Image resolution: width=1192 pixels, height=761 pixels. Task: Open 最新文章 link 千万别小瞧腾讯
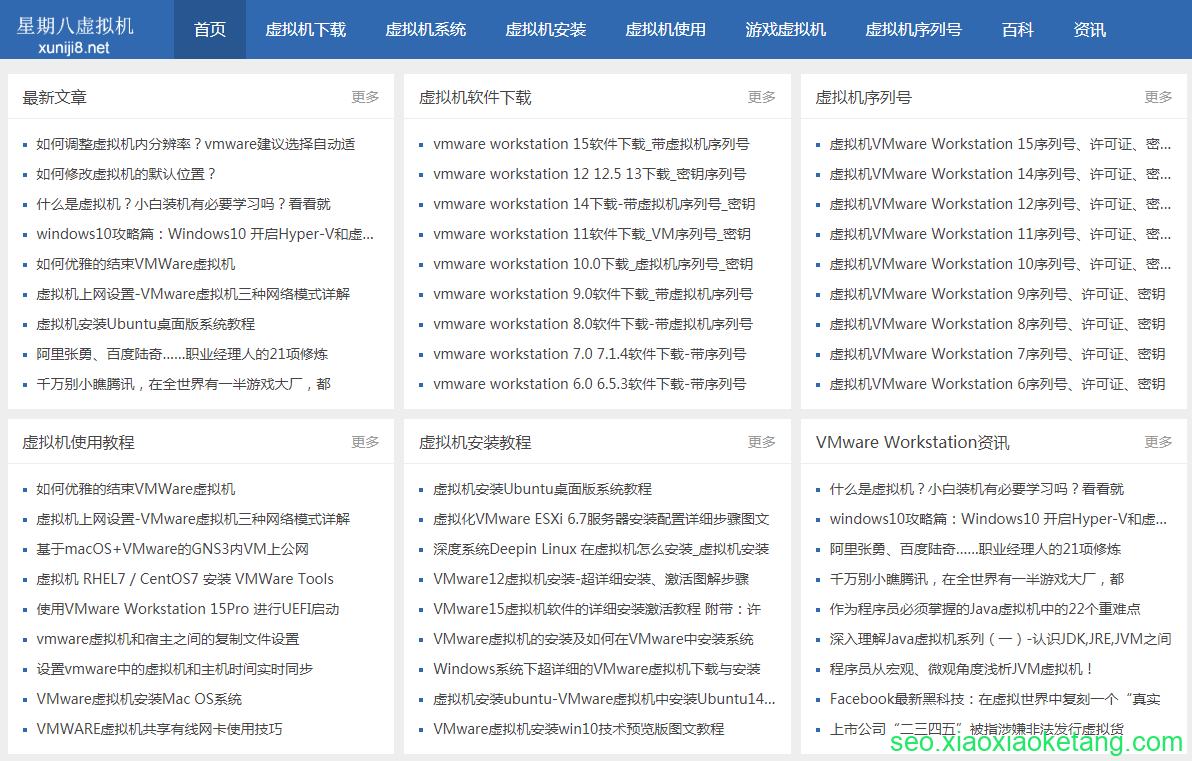click(183, 384)
